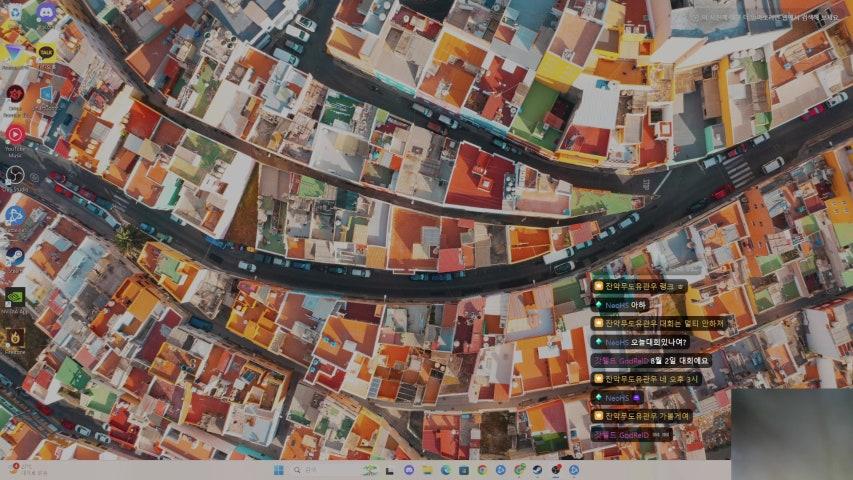853x480 pixels.
Task: Open the Microsoft Store taskbar icon
Action: click(x=463, y=470)
